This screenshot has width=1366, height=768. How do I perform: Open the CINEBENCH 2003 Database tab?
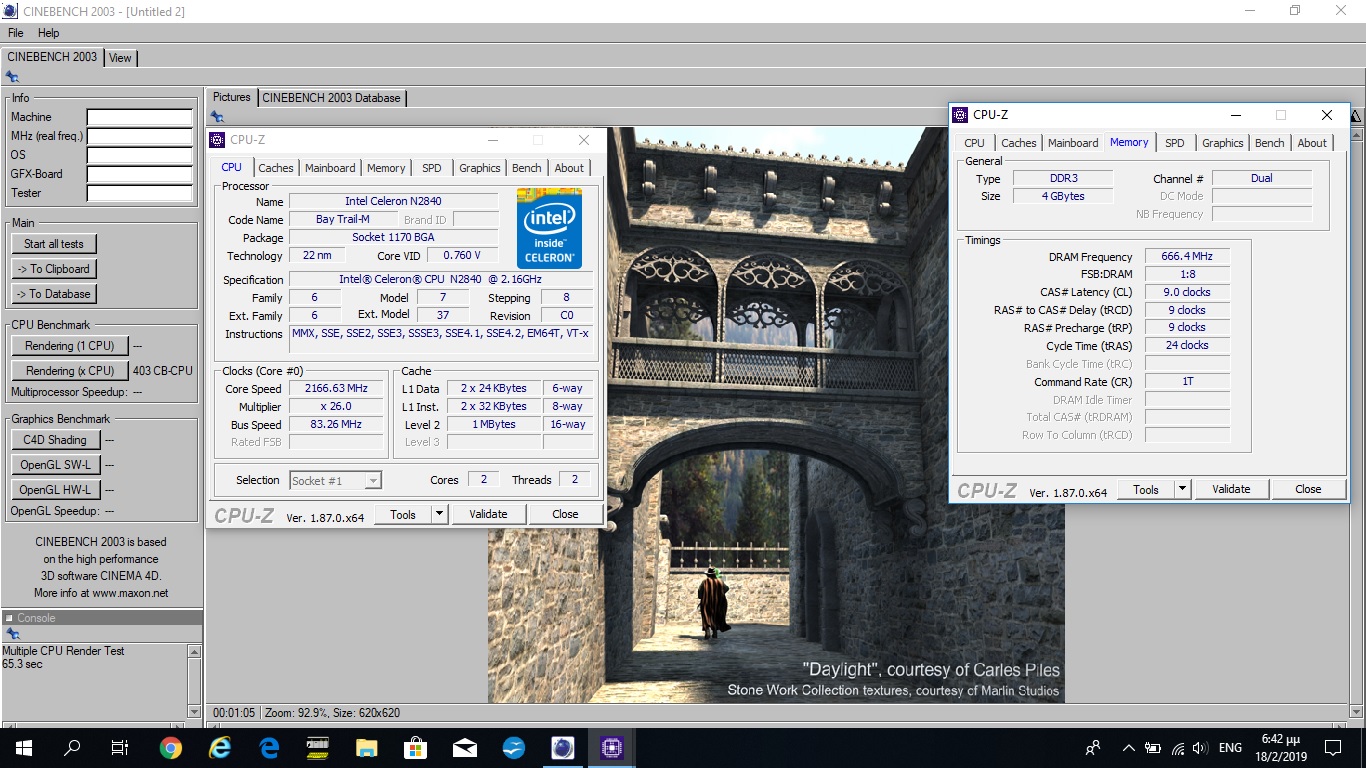[331, 98]
